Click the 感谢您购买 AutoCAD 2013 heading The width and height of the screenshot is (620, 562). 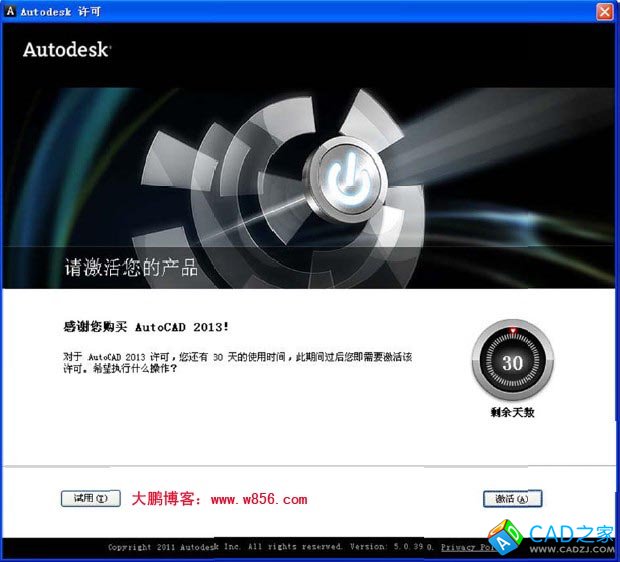(146, 327)
